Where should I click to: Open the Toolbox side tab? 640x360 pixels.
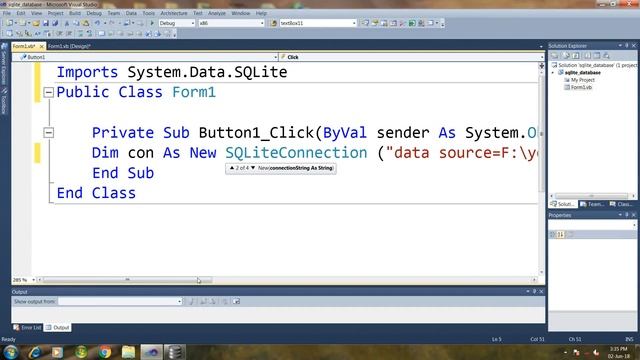click(x=4, y=102)
